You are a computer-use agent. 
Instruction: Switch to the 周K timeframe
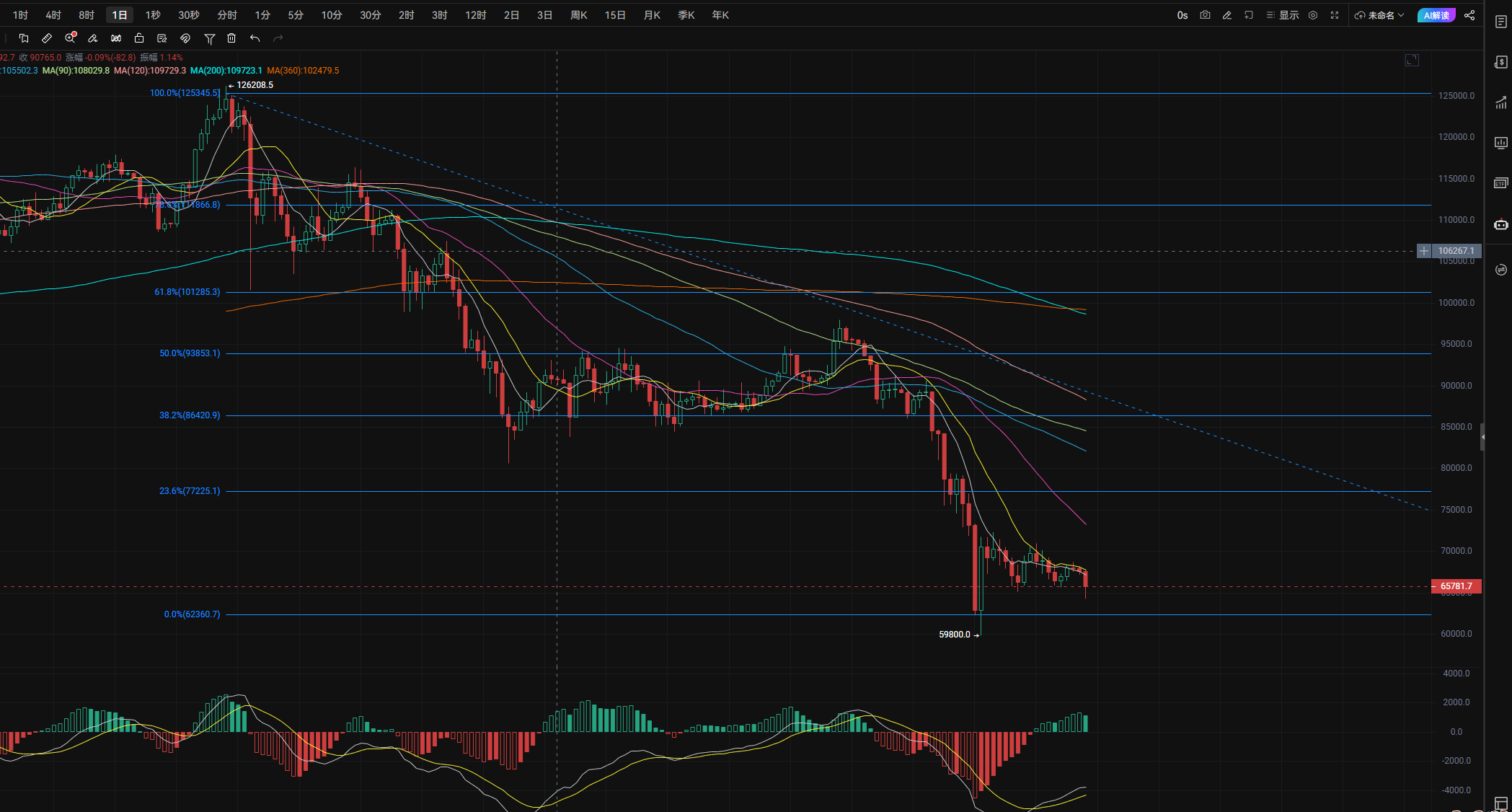coord(578,15)
